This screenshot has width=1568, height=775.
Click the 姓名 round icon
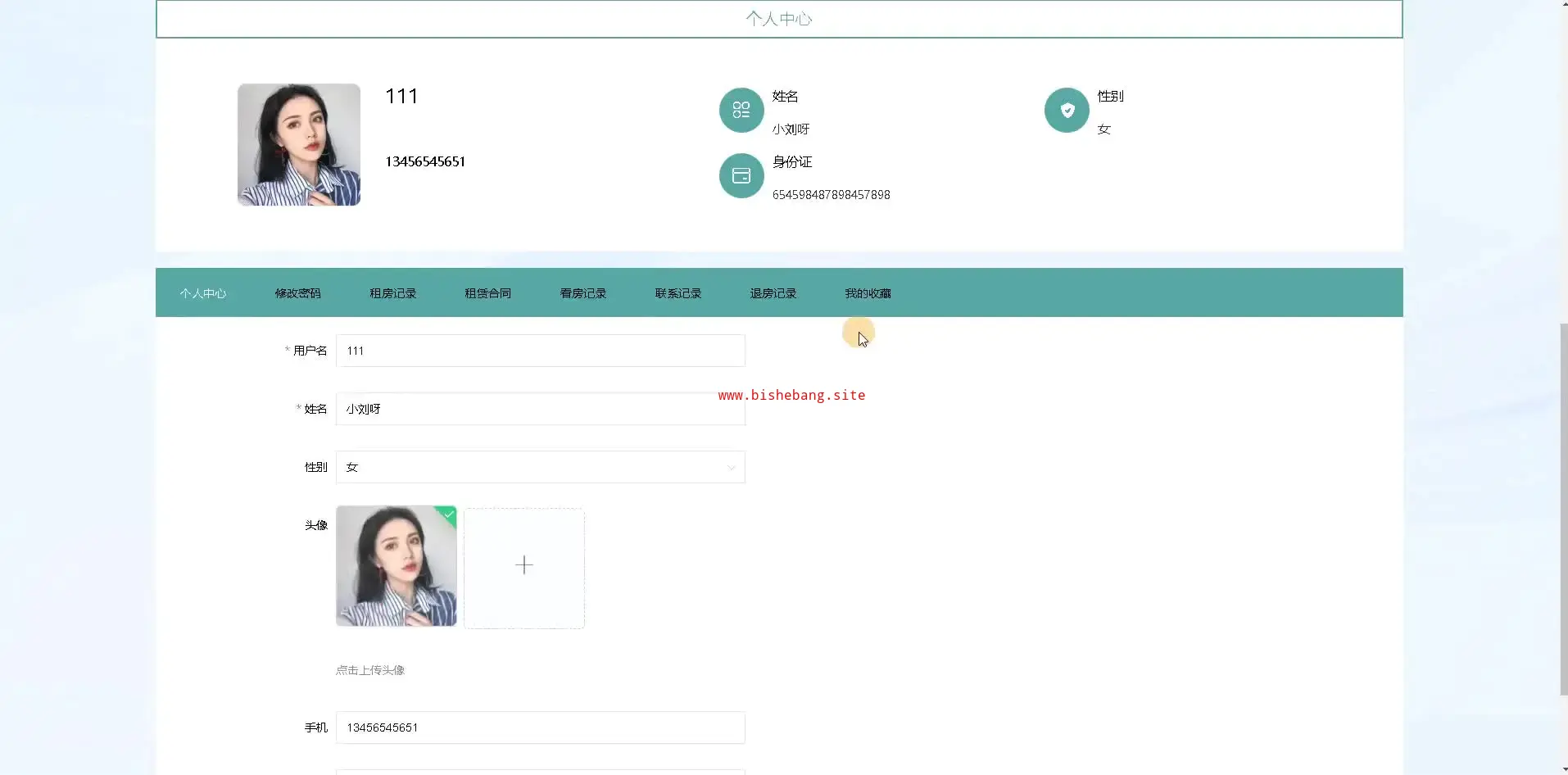[741, 110]
